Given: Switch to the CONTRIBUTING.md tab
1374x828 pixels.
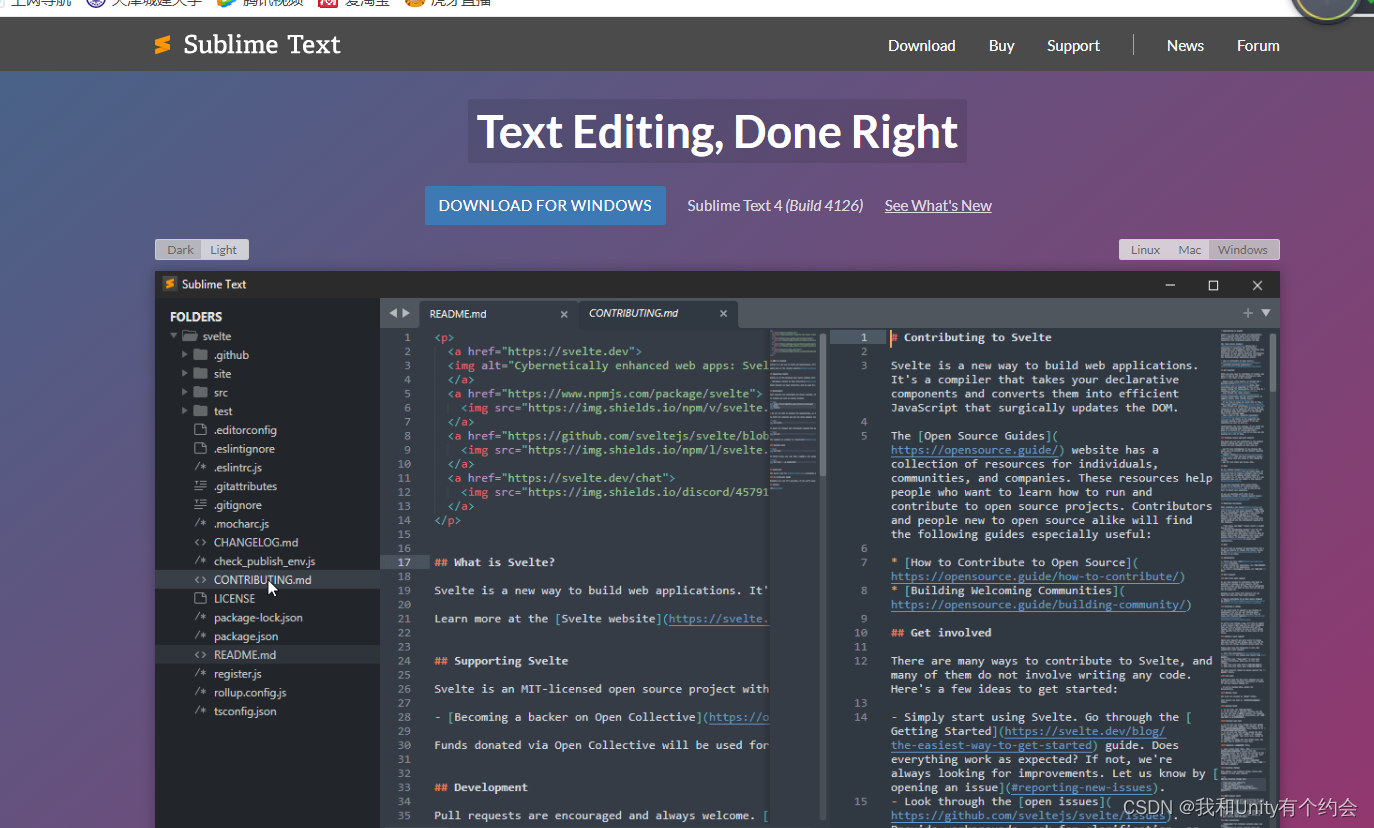Looking at the screenshot, I should pyautogui.click(x=658, y=314).
